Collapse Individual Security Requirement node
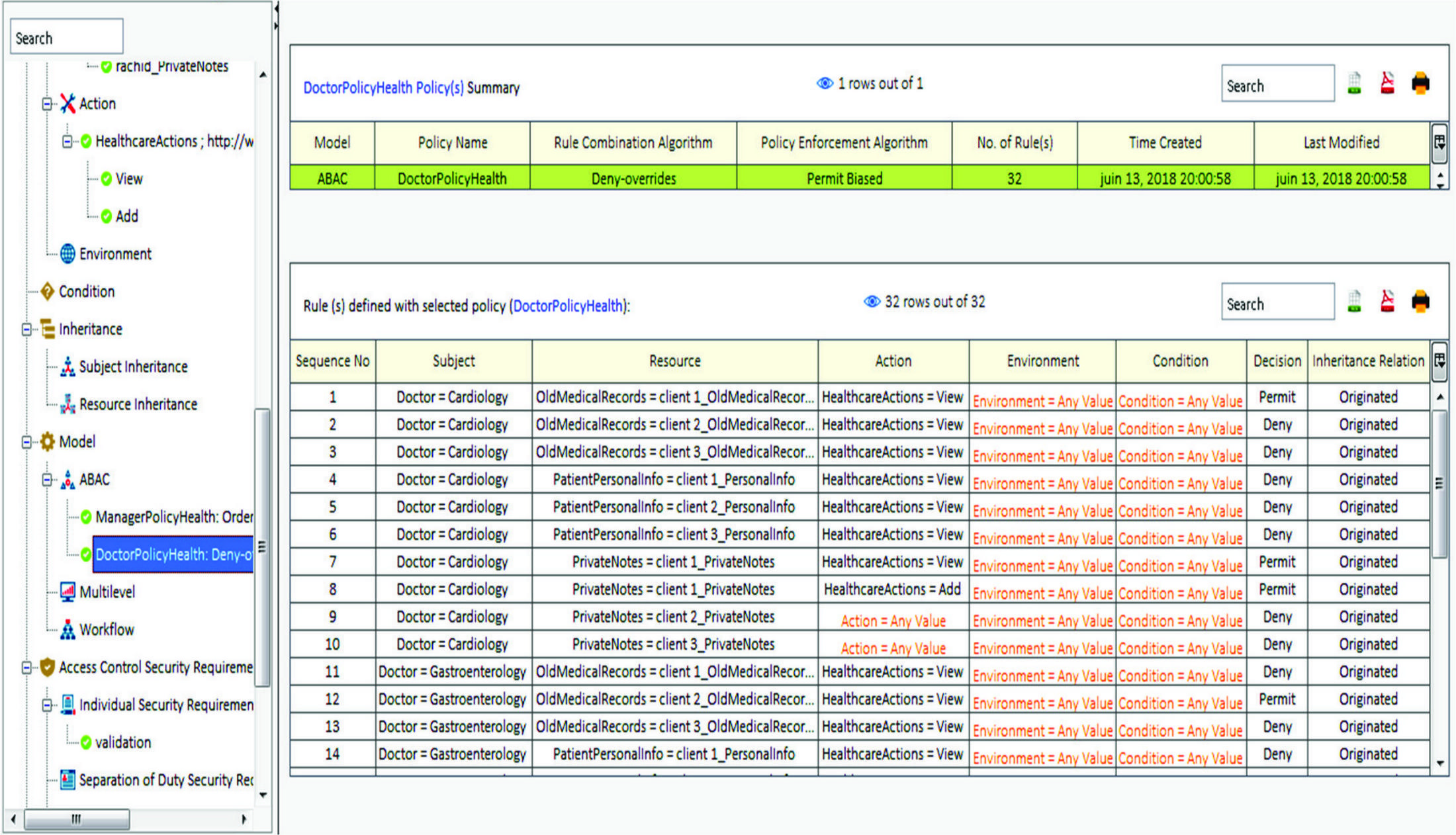Screen dimensions: 1456x835 (x=47, y=705)
